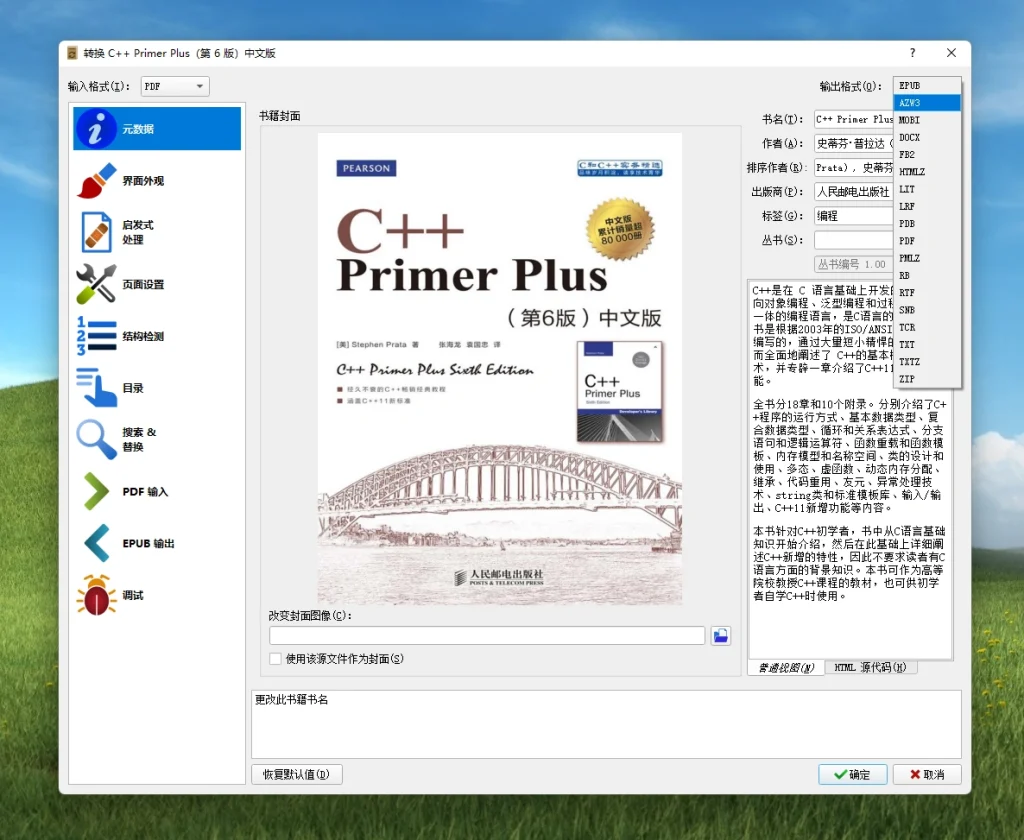The image size is (1024, 840).
Task: Open the 界面外观 paintbrush section
Action: tap(96, 180)
